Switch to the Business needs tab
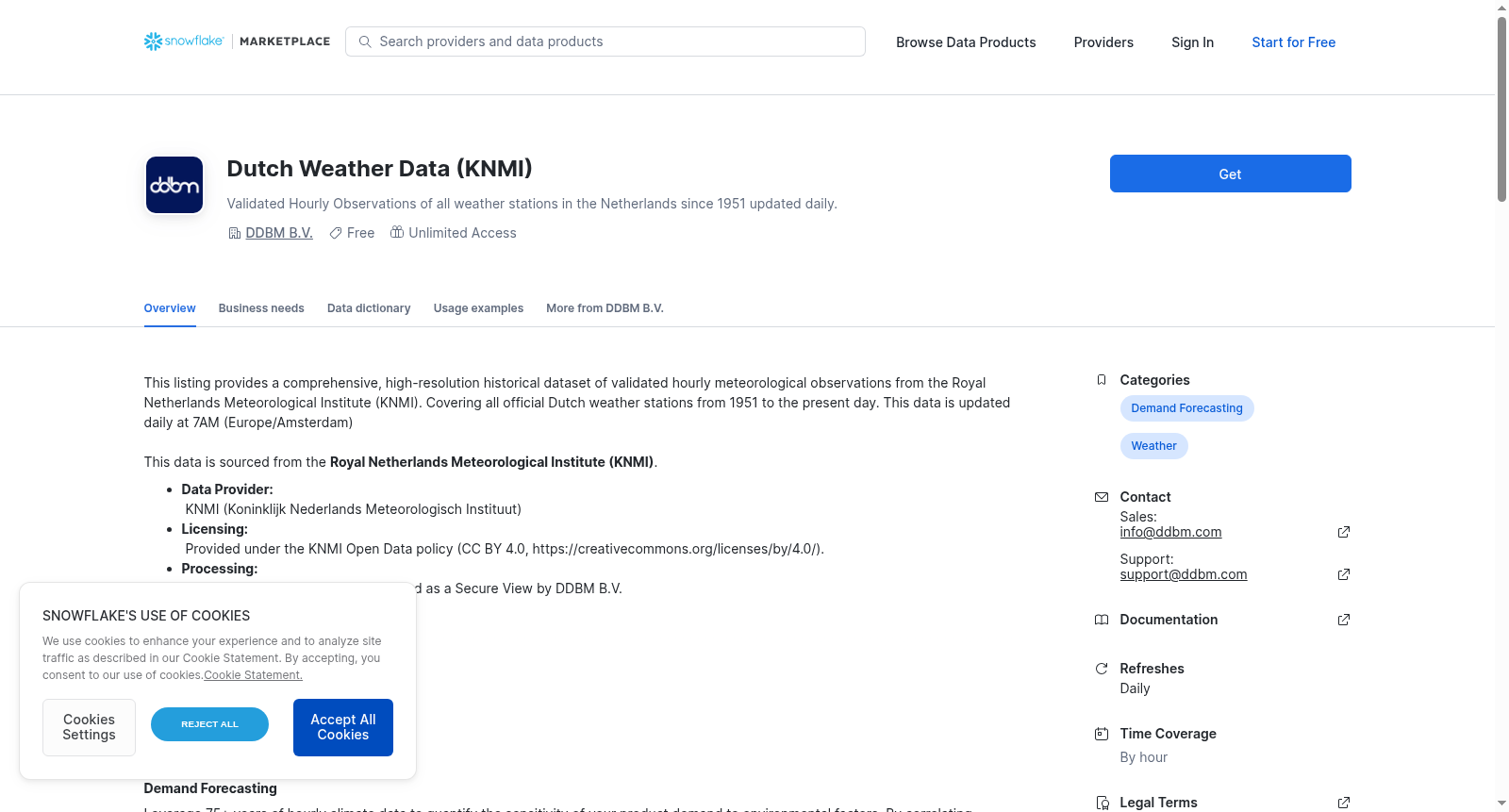The width and height of the screenshot is (1509, 812). (x=261, y=308)
